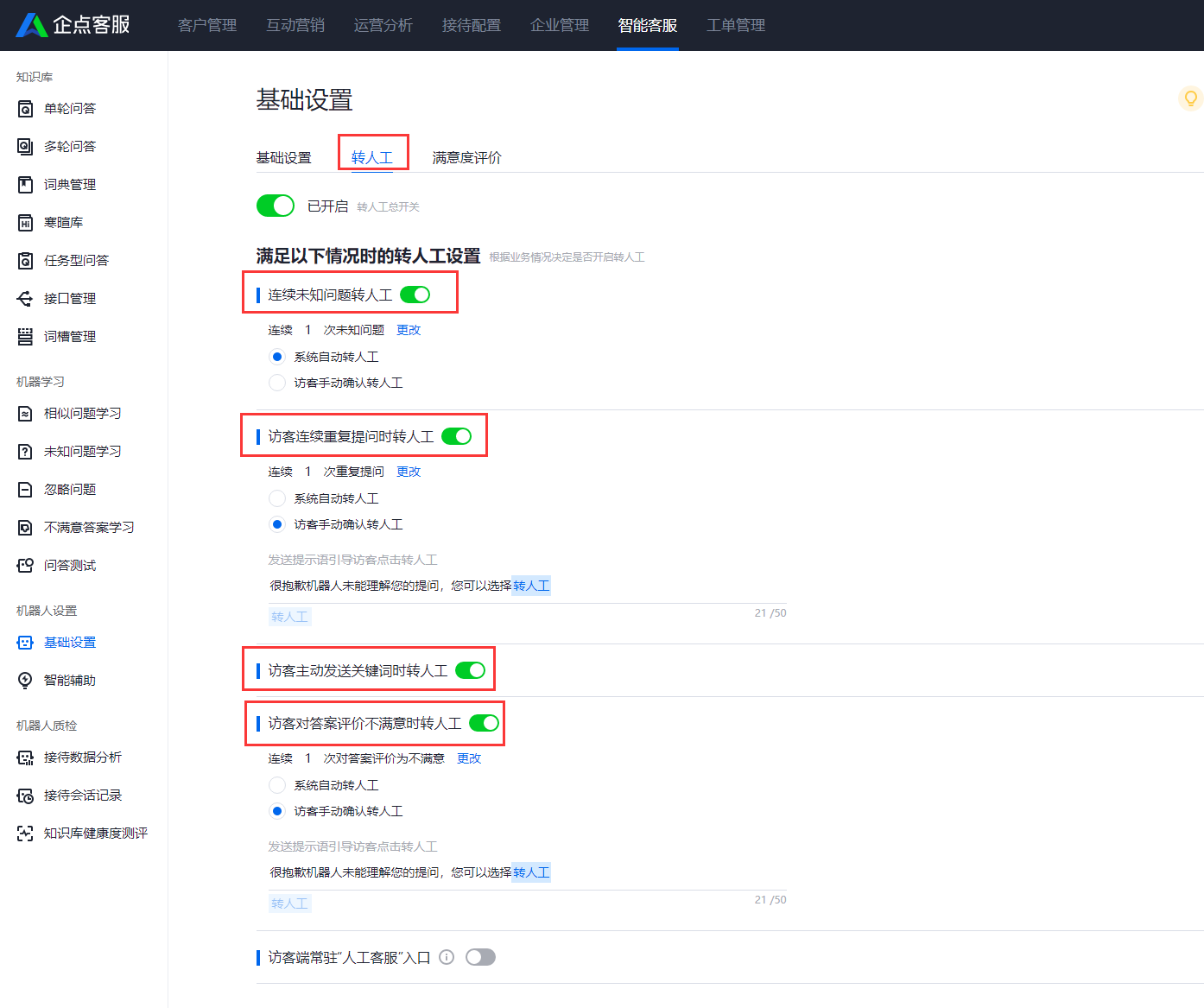The height and width of the screenshot is (1008, 1204).
Task: Open 未知问题学习 in sidebar
Action: [84, 452]
